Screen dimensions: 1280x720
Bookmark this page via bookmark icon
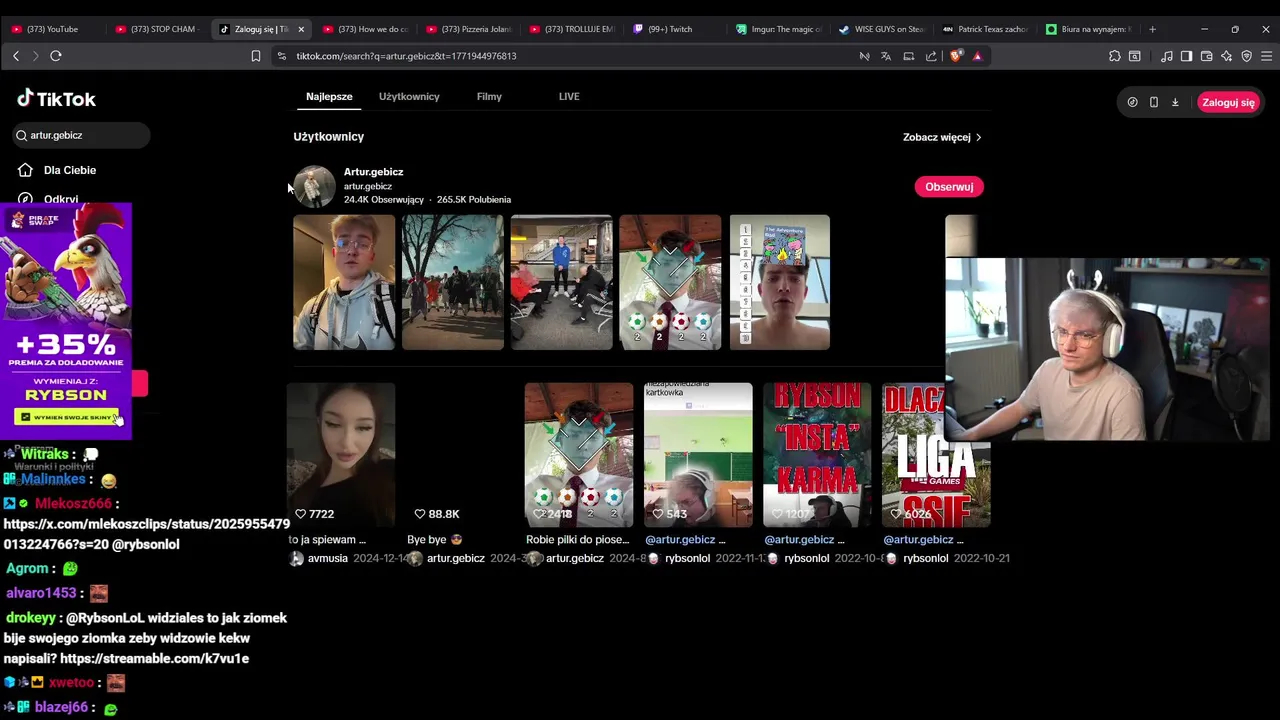tap(256, 56)
